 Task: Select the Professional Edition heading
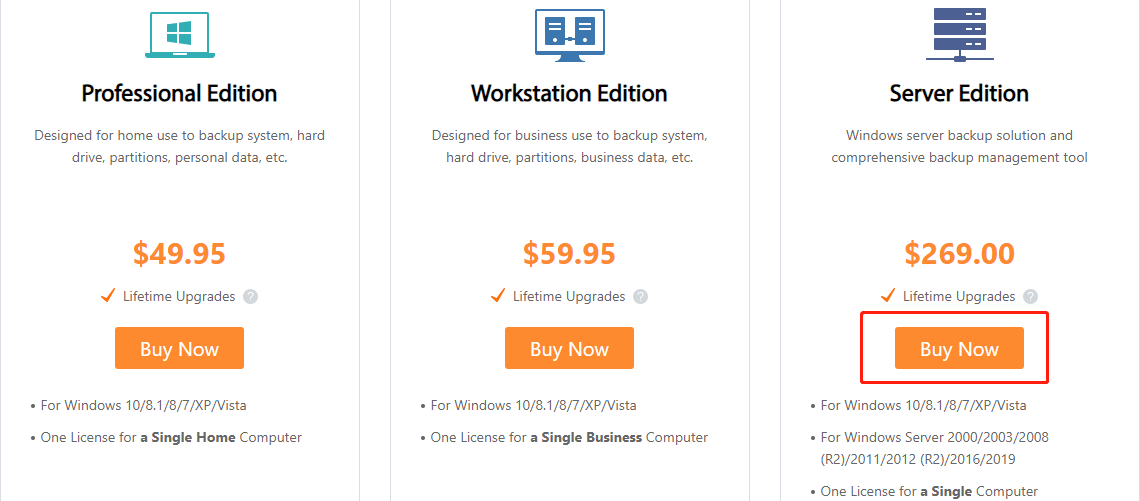(x=179, y=94)
